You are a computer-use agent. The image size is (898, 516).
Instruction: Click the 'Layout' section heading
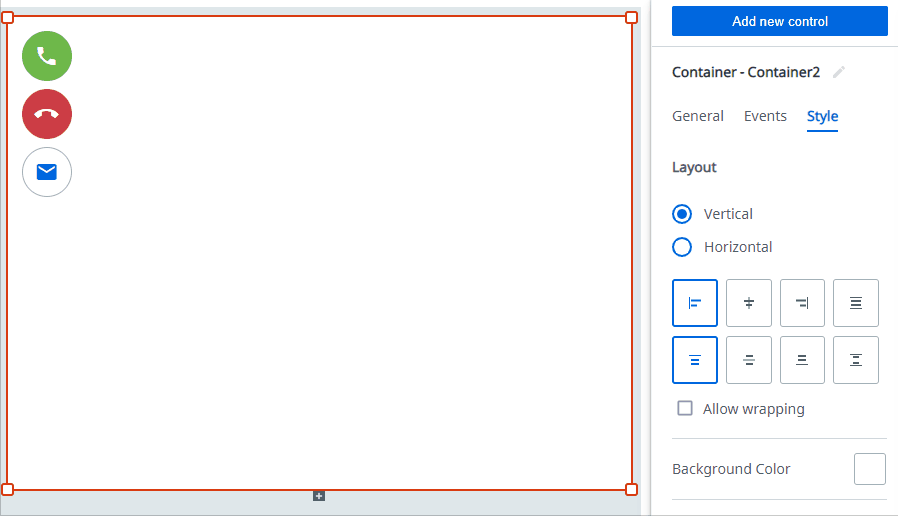pyautogui.click(x=694, y=167)
